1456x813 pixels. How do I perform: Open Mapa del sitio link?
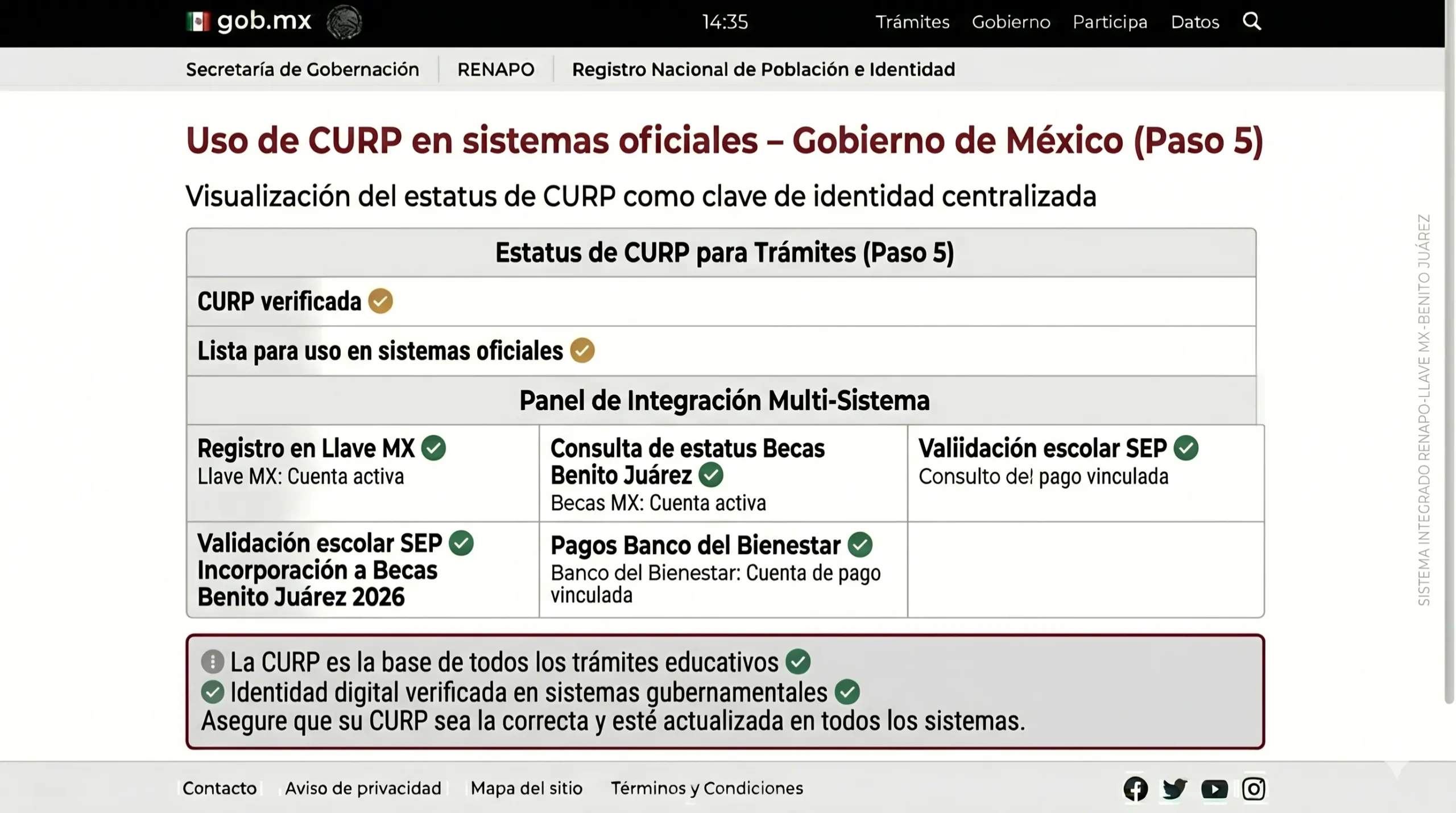[x=527, y=789]
